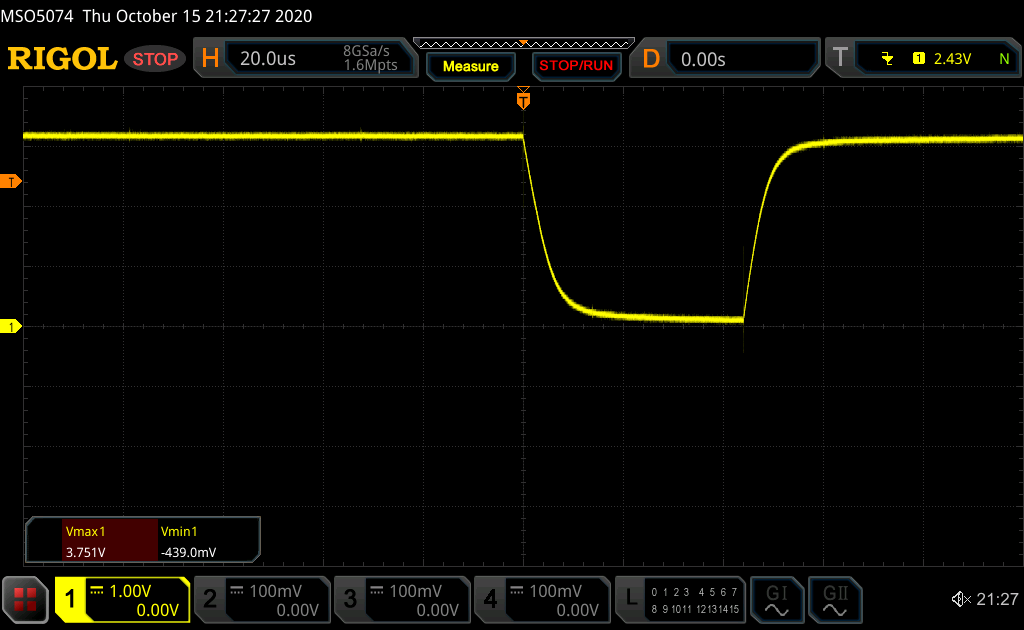Open delay D settings icon
Image resolution: width=1024 pixels, height=630 pixels.
(651, 59)
